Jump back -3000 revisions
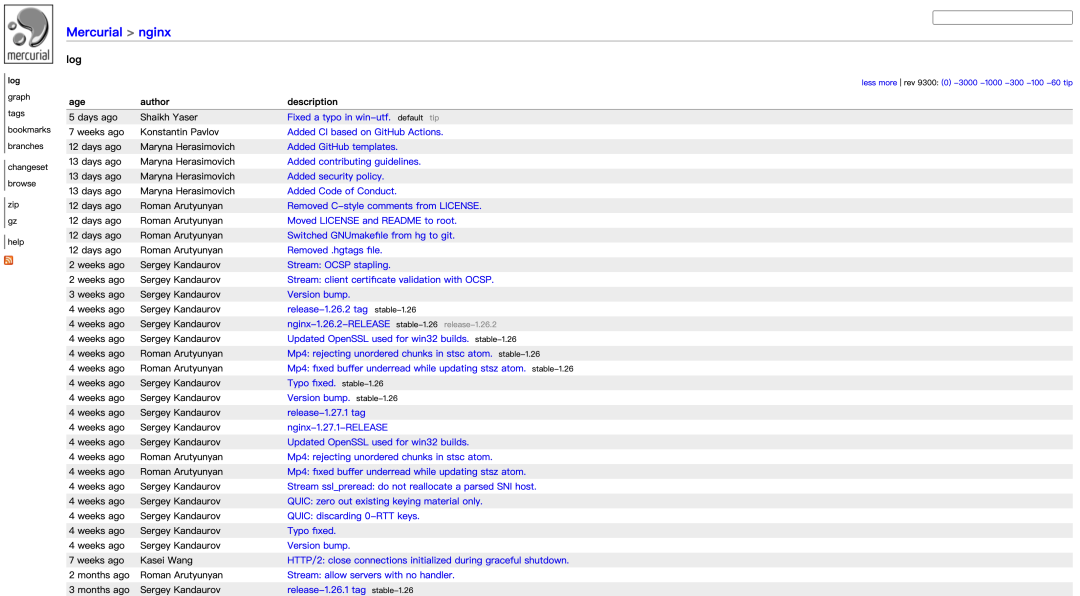Image resolution: width=1080 pixels, height=596 pixels. pos(966,83)
